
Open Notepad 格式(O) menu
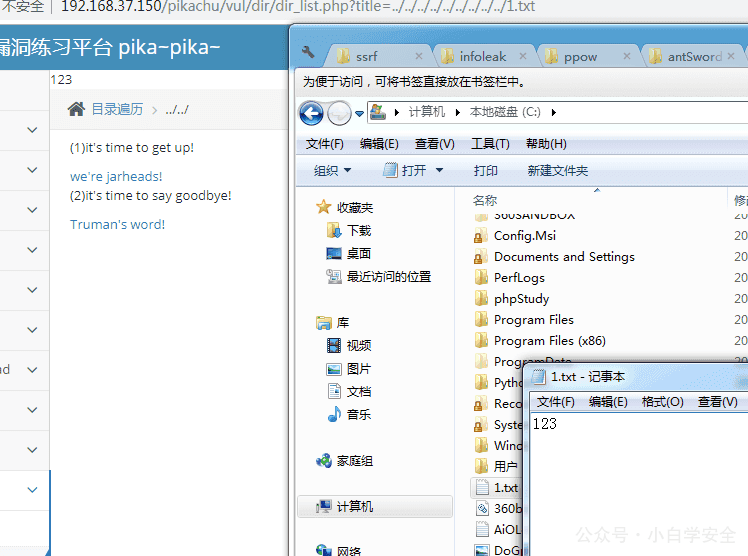663,402
